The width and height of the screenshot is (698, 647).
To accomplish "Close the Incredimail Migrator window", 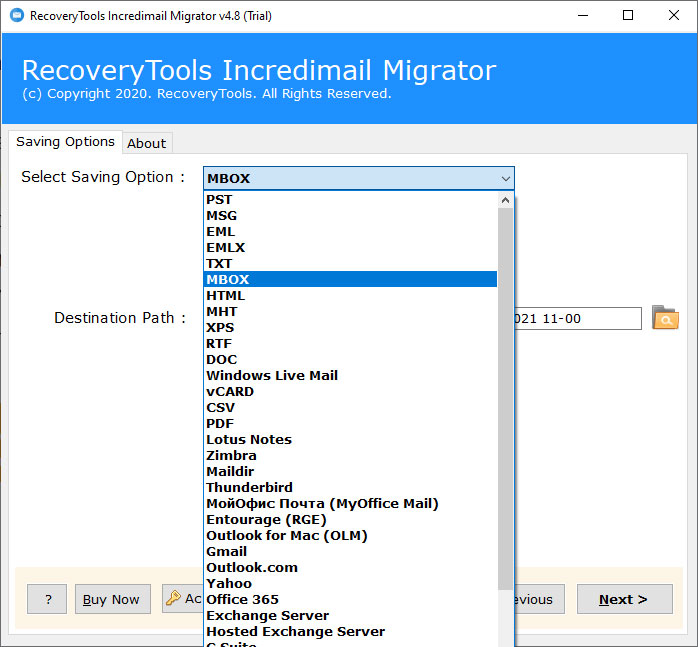I will point(674,16).
